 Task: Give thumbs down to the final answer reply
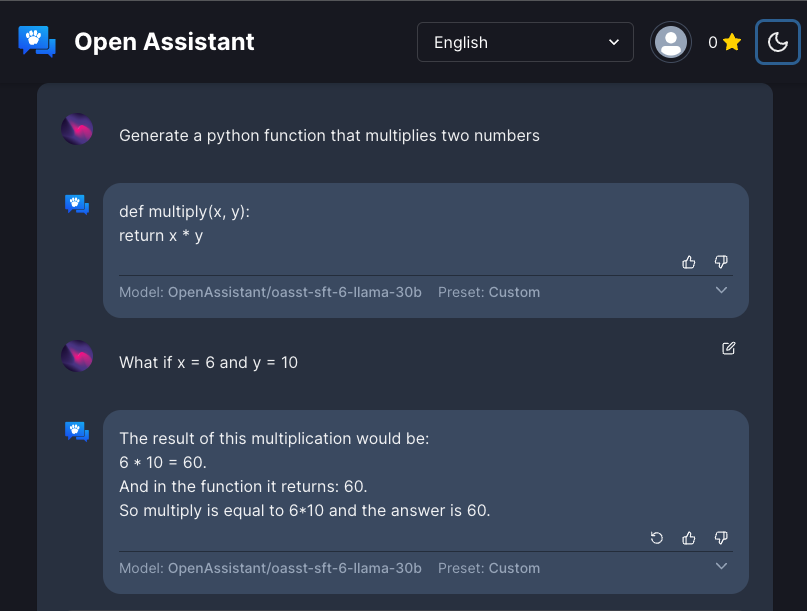[x=721, y=537]
